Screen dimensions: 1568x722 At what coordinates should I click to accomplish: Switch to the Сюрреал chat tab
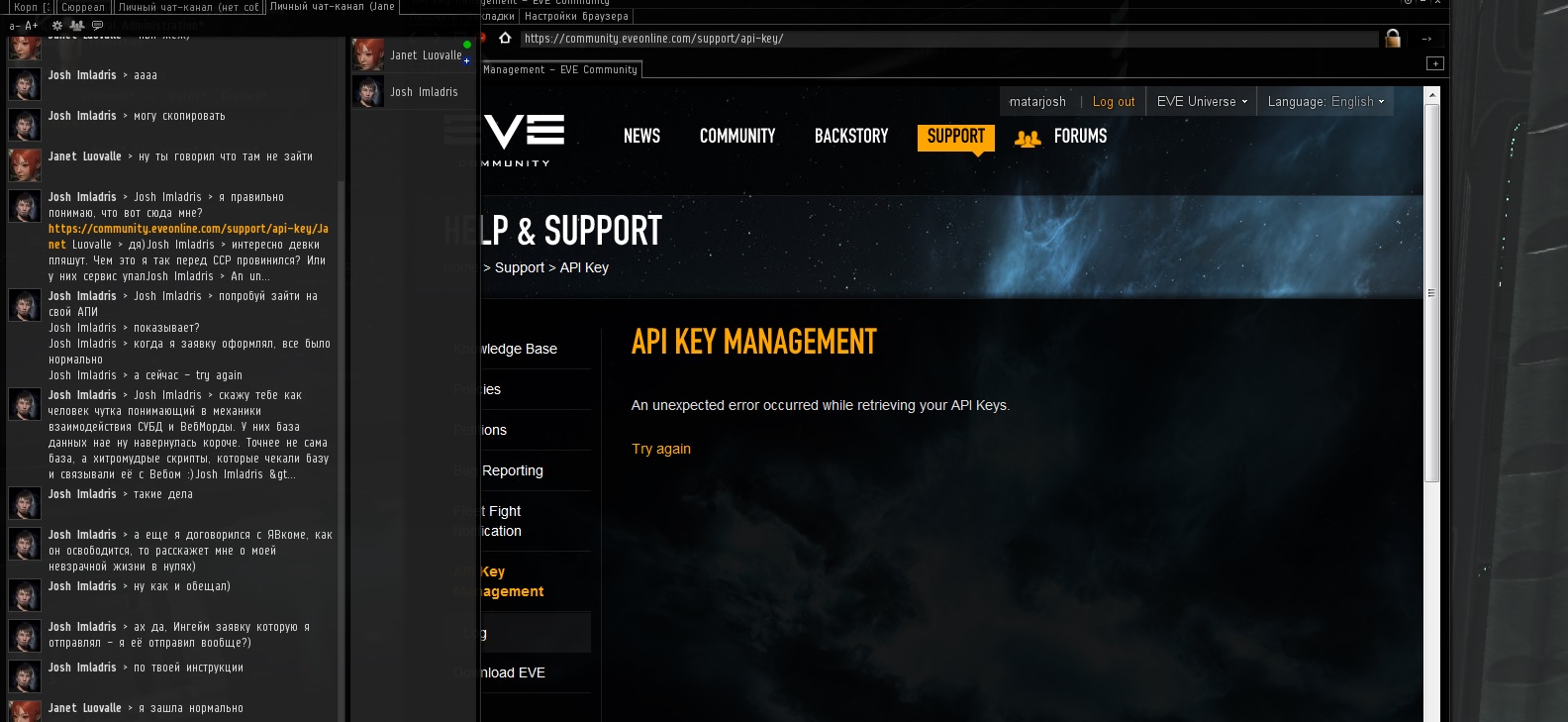83,7
